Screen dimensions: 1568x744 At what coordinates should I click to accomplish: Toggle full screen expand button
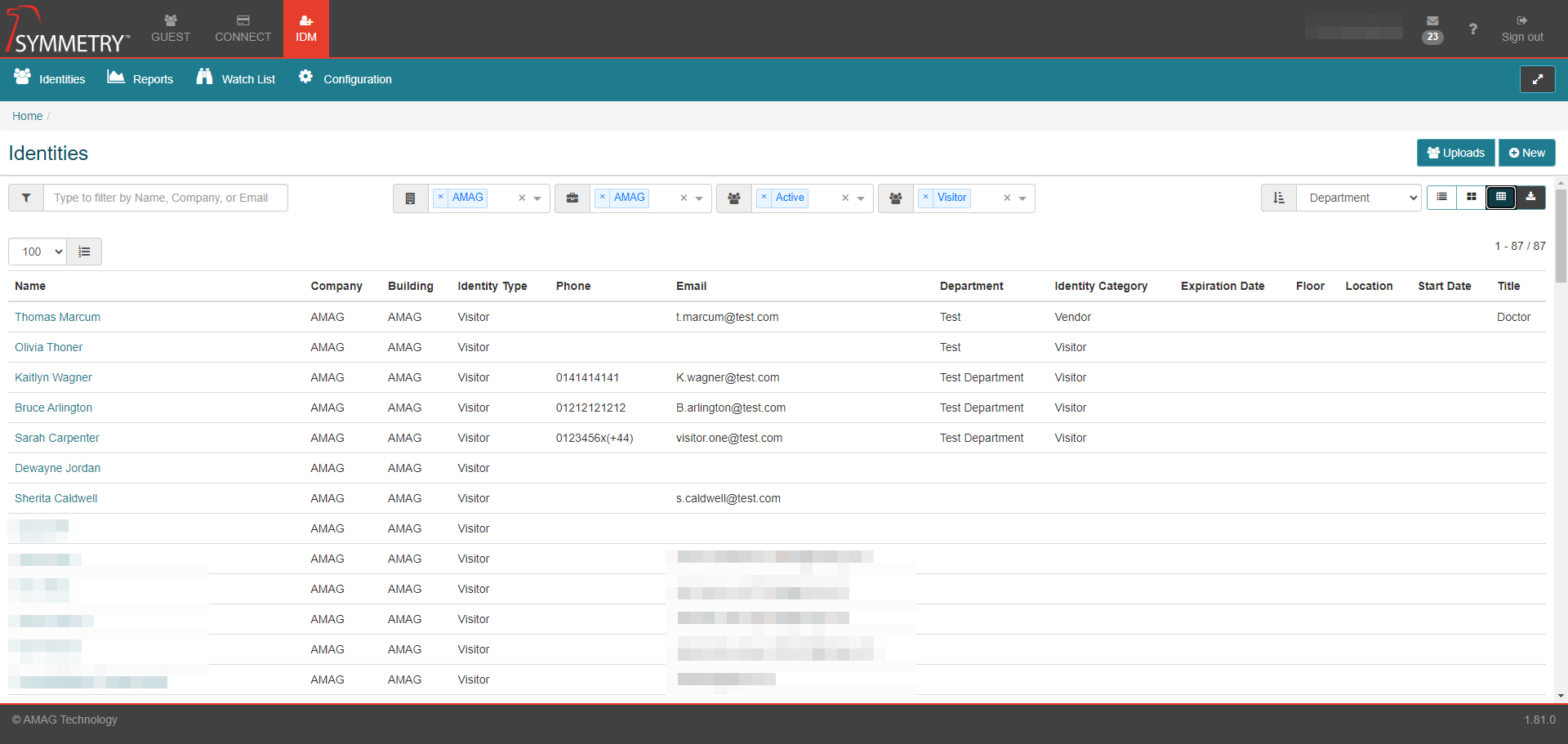click(x=1537, y=79)
